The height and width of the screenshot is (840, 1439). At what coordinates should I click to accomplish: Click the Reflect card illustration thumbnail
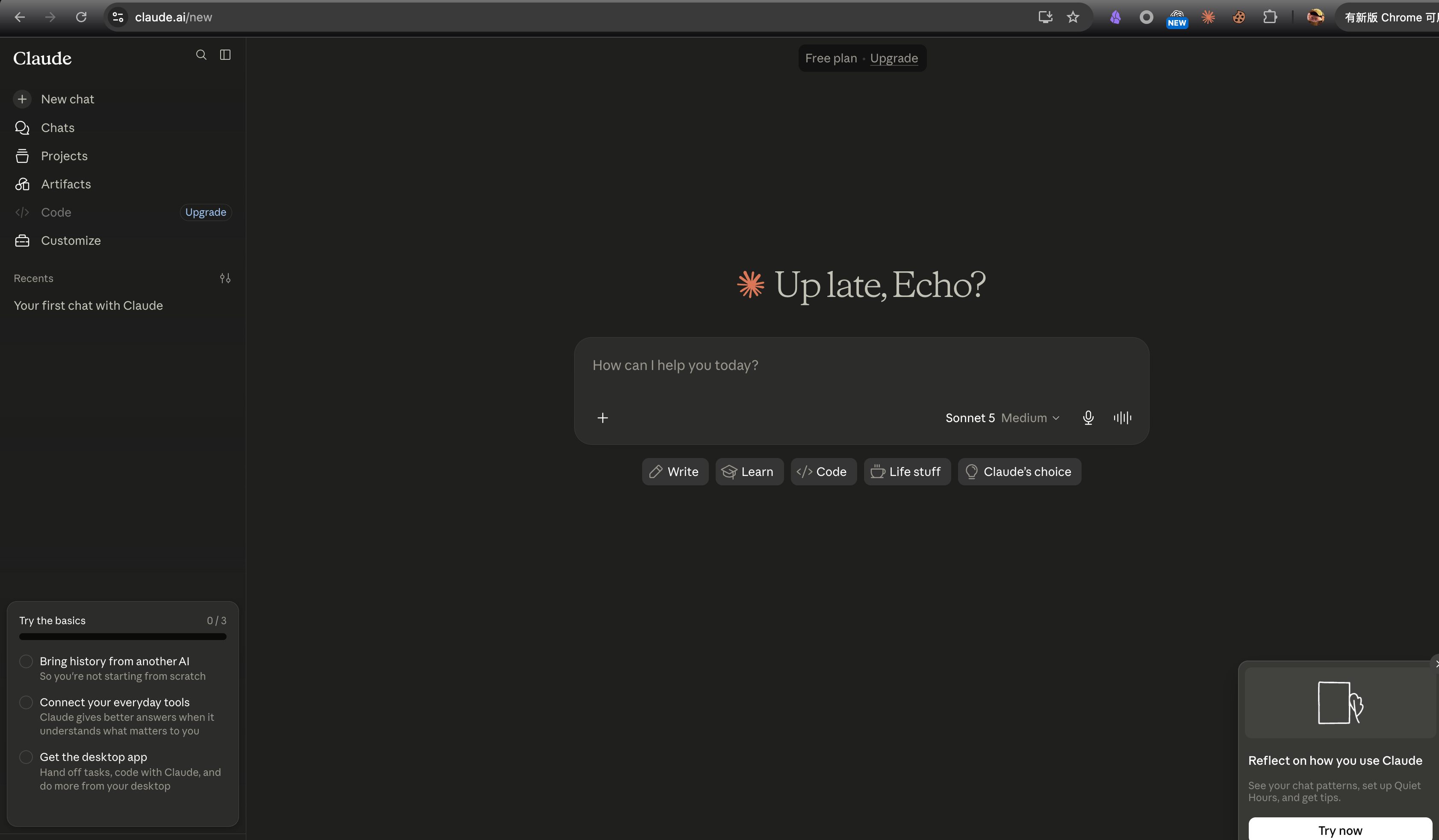tap(1340, 703)
